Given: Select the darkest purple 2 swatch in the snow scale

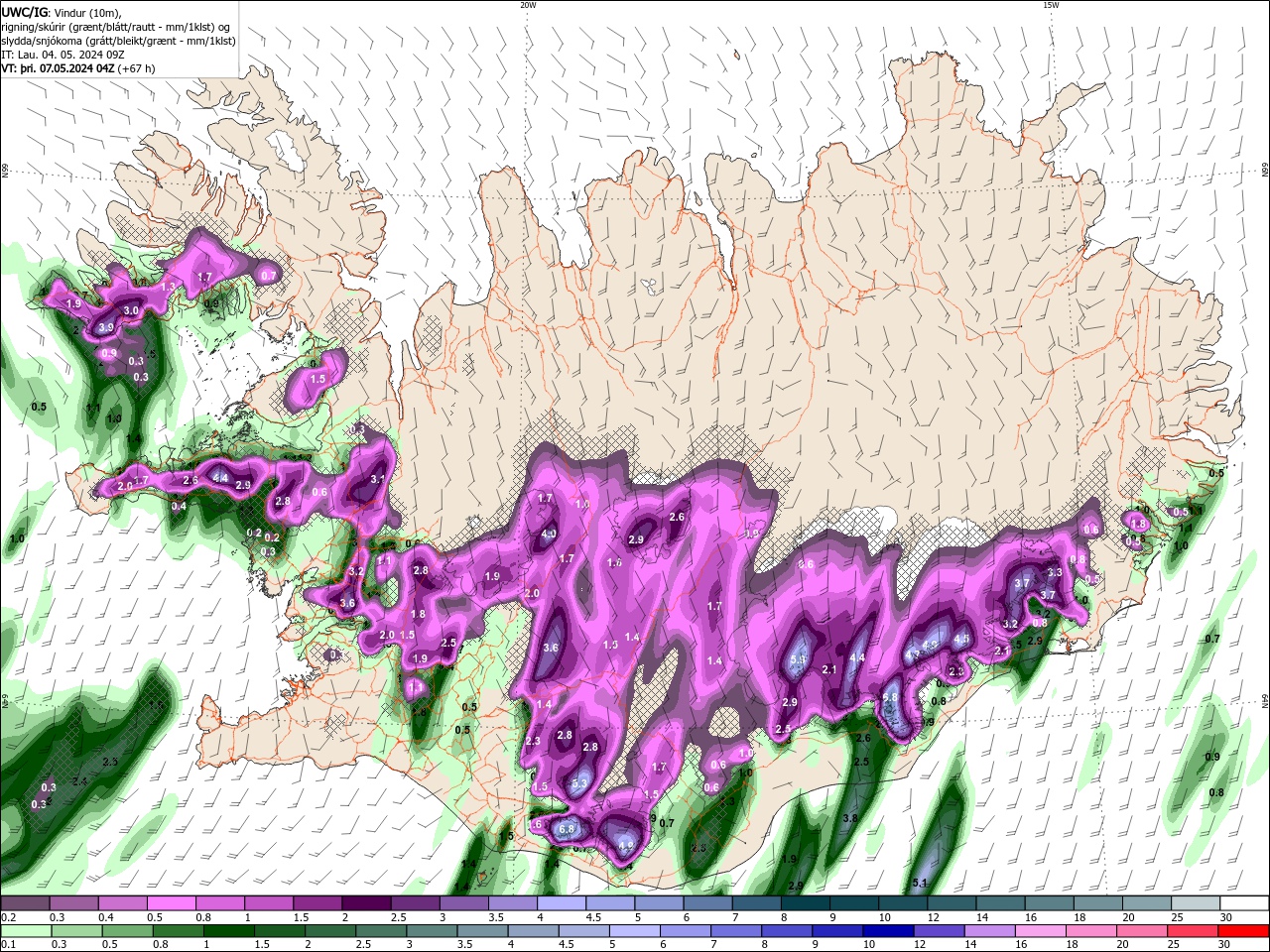Looking at the screenshot, I should pyautogui.click(x=366, y=903).
